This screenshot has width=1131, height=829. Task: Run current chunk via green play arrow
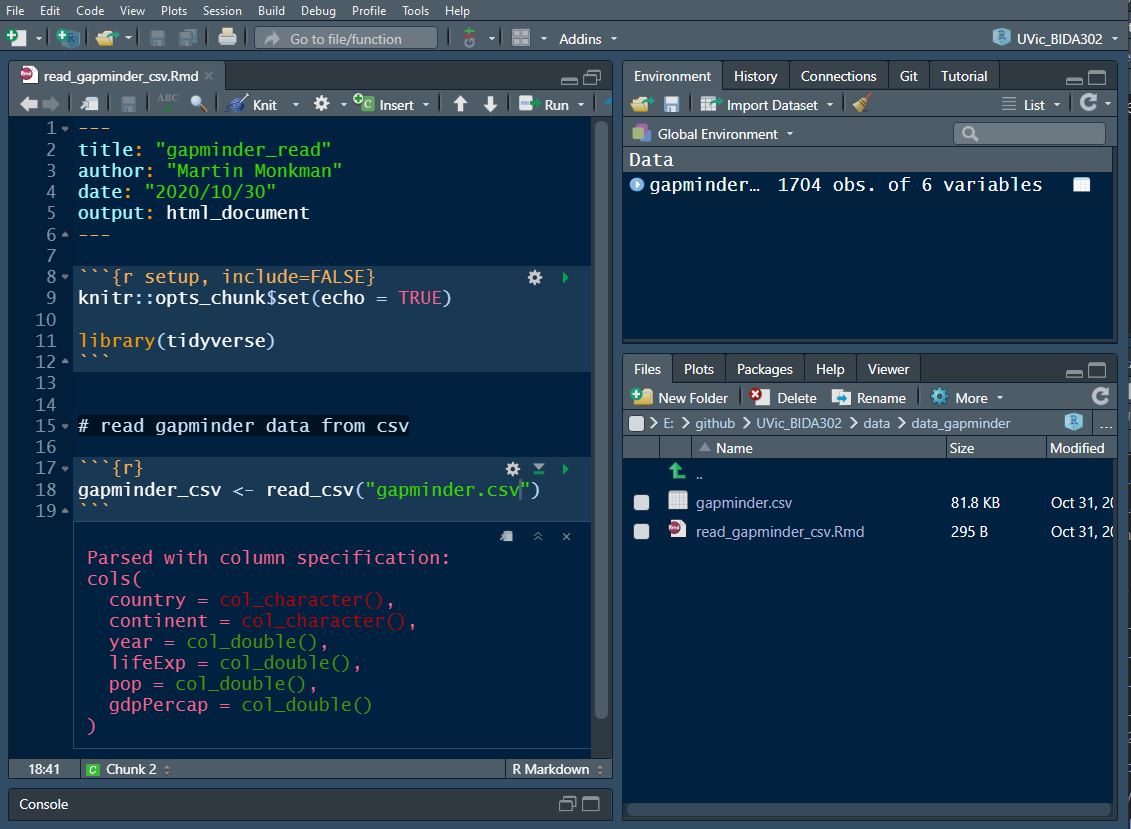pyautogui.click(x=565, y=469)
